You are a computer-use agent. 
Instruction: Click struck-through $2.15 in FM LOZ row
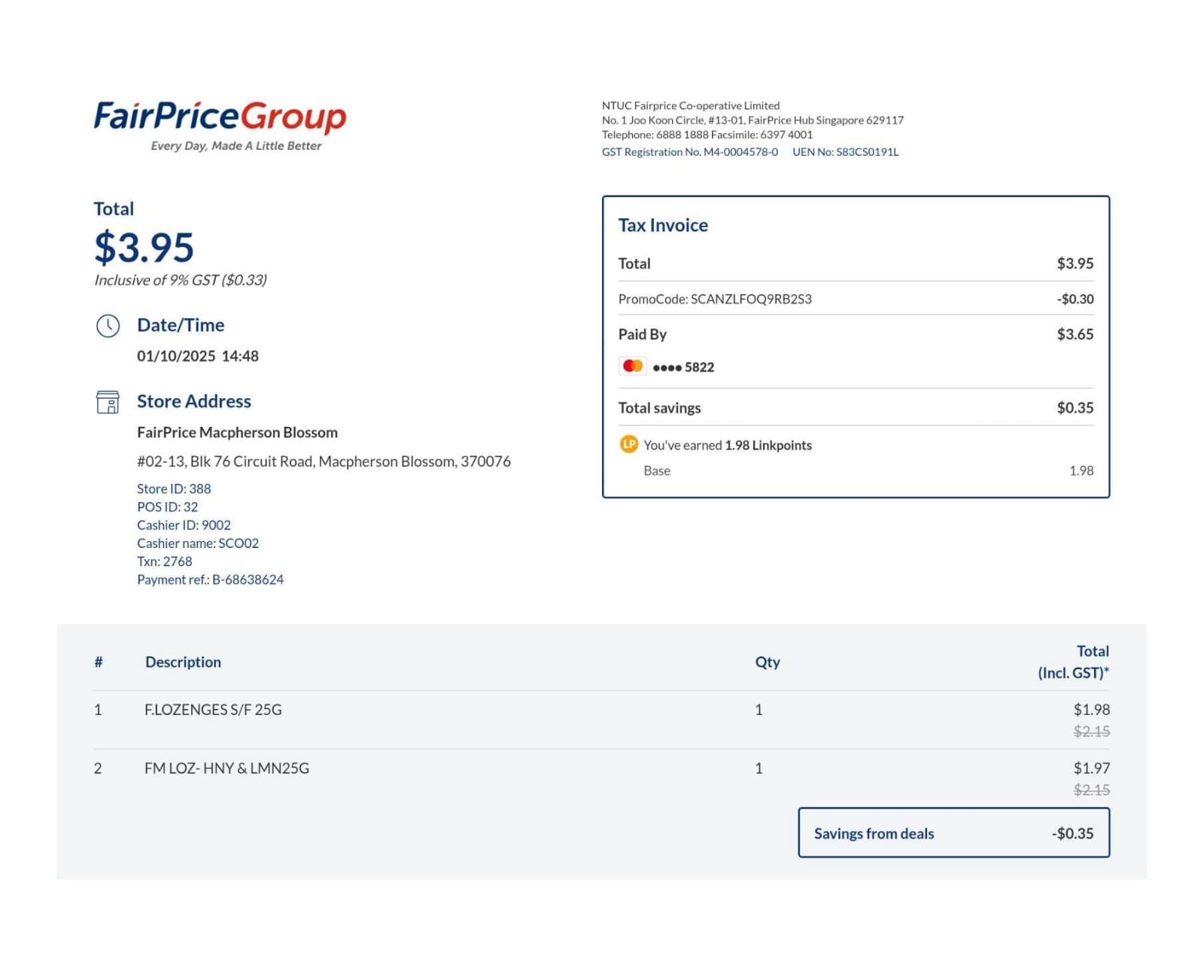point(1092,790)
